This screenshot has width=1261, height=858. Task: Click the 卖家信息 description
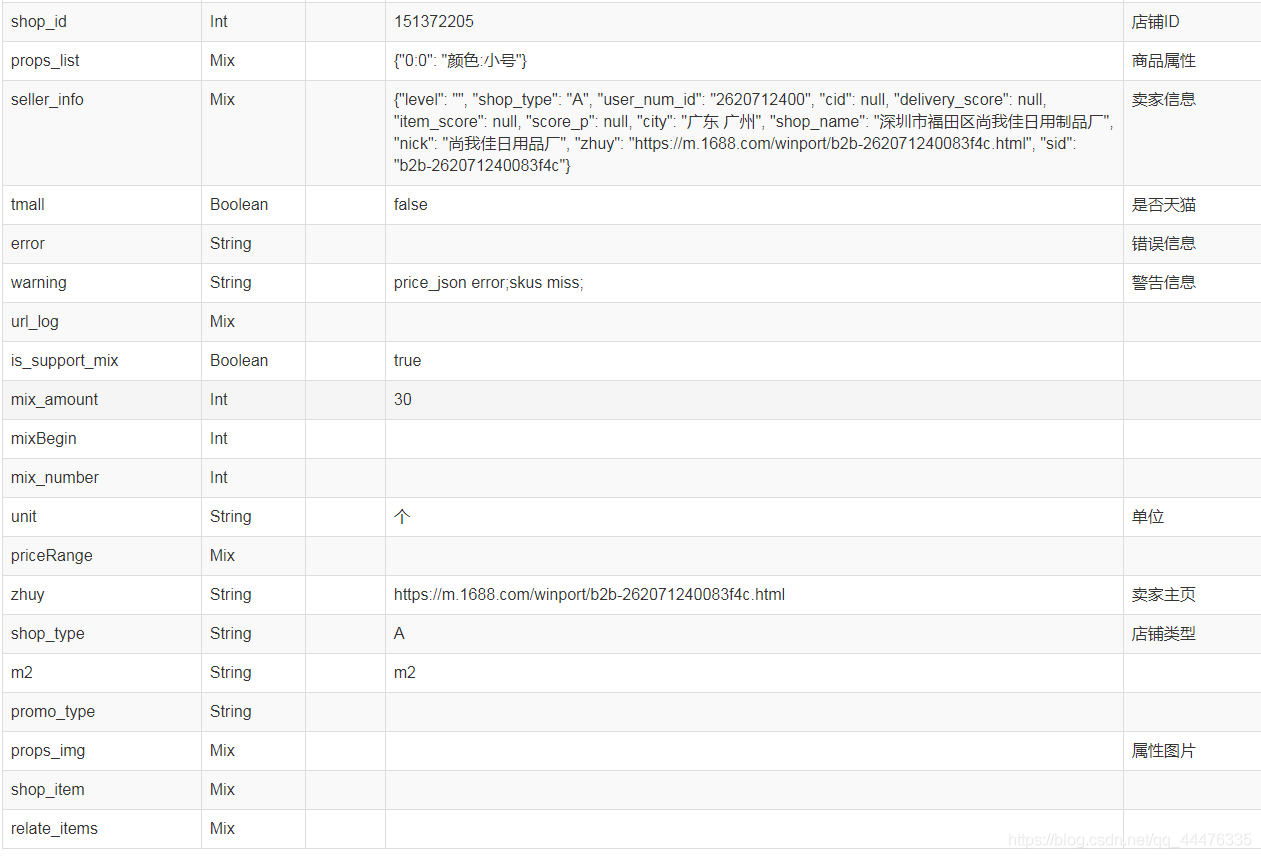1163,100
